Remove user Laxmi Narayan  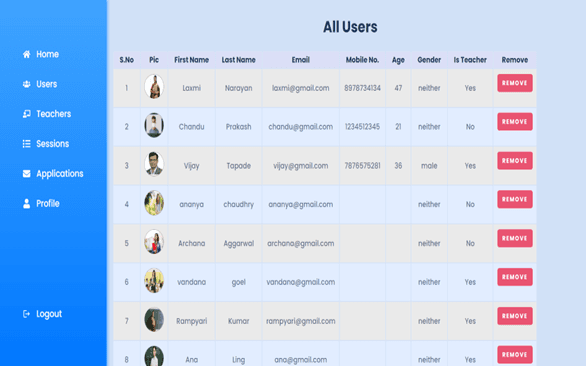(515, 83)
